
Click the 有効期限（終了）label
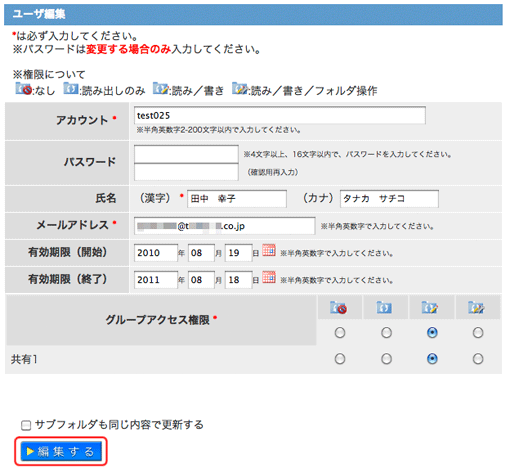tap(67, 279)
